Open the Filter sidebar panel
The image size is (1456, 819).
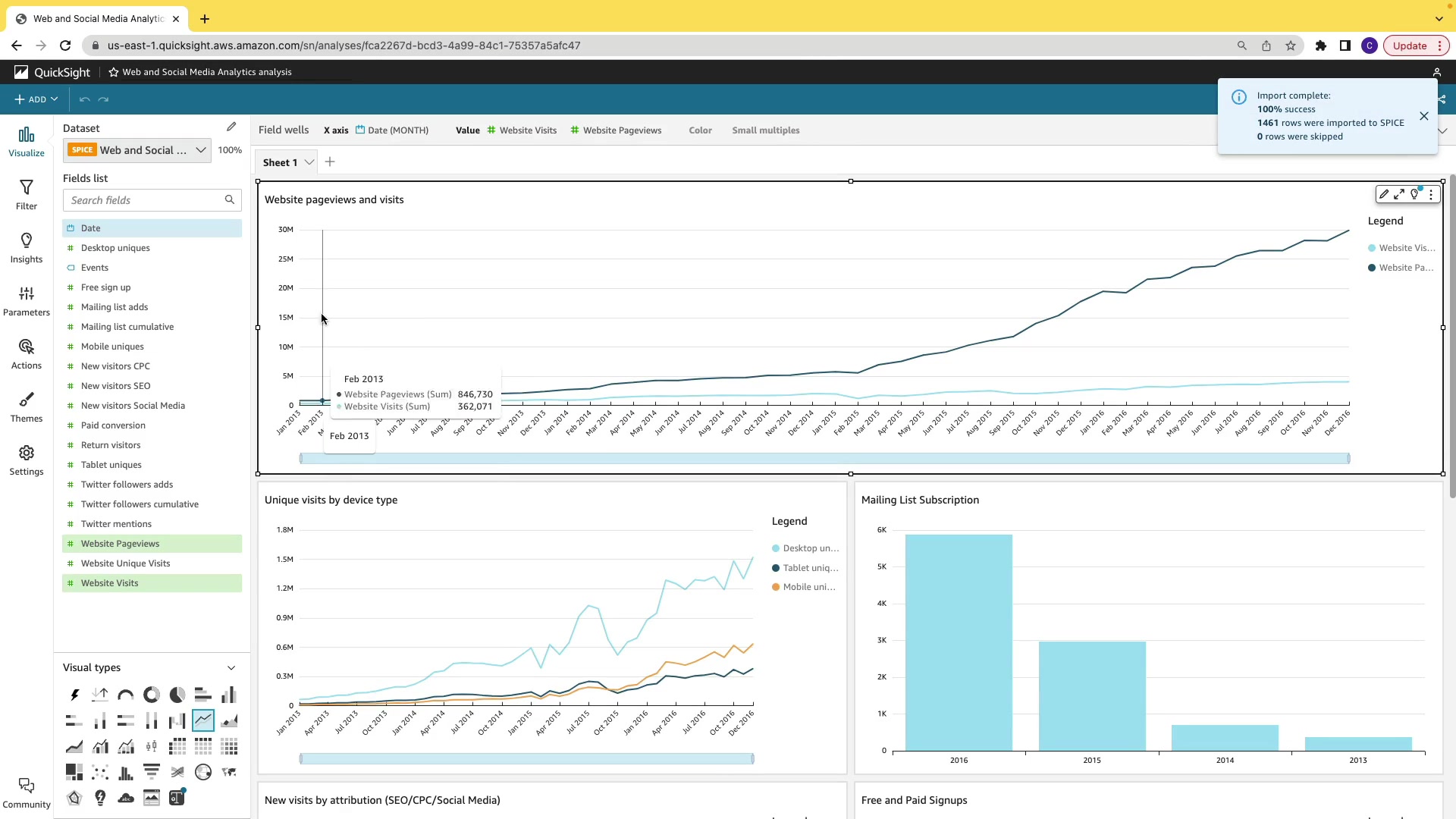pos(27,194)
